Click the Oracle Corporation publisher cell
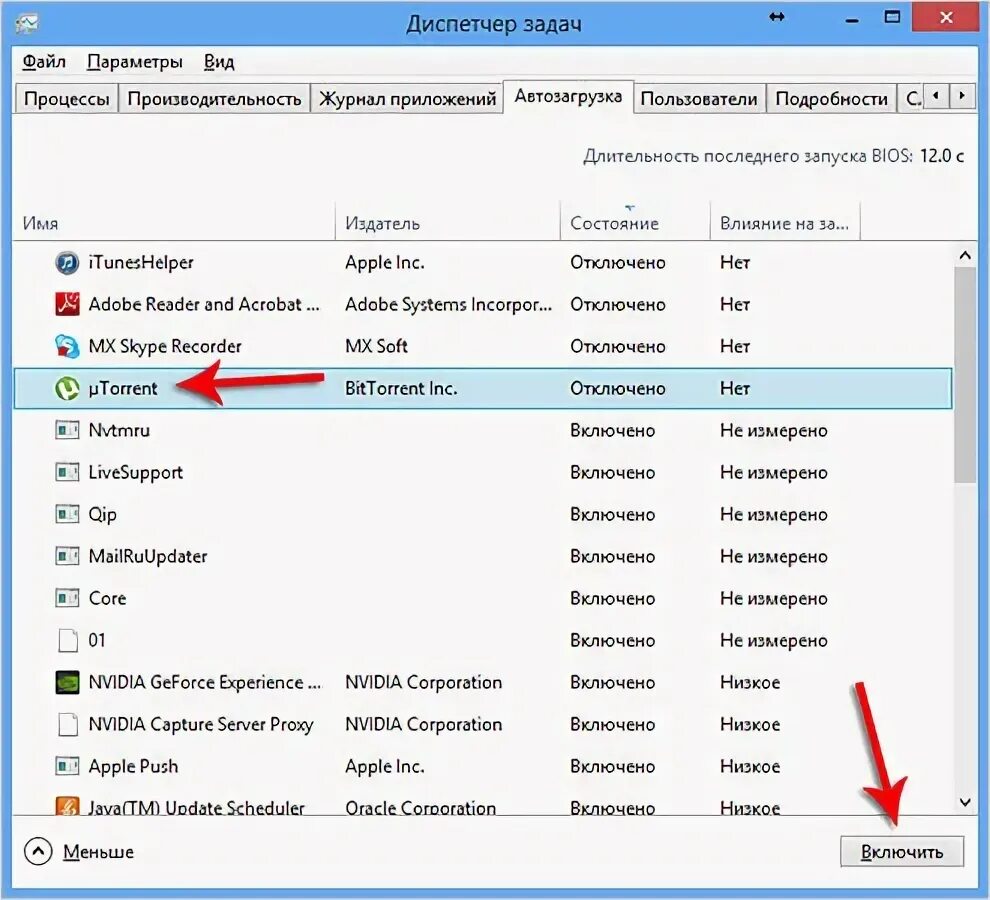Viewport: 990px width, 900px height. point(420,807)
